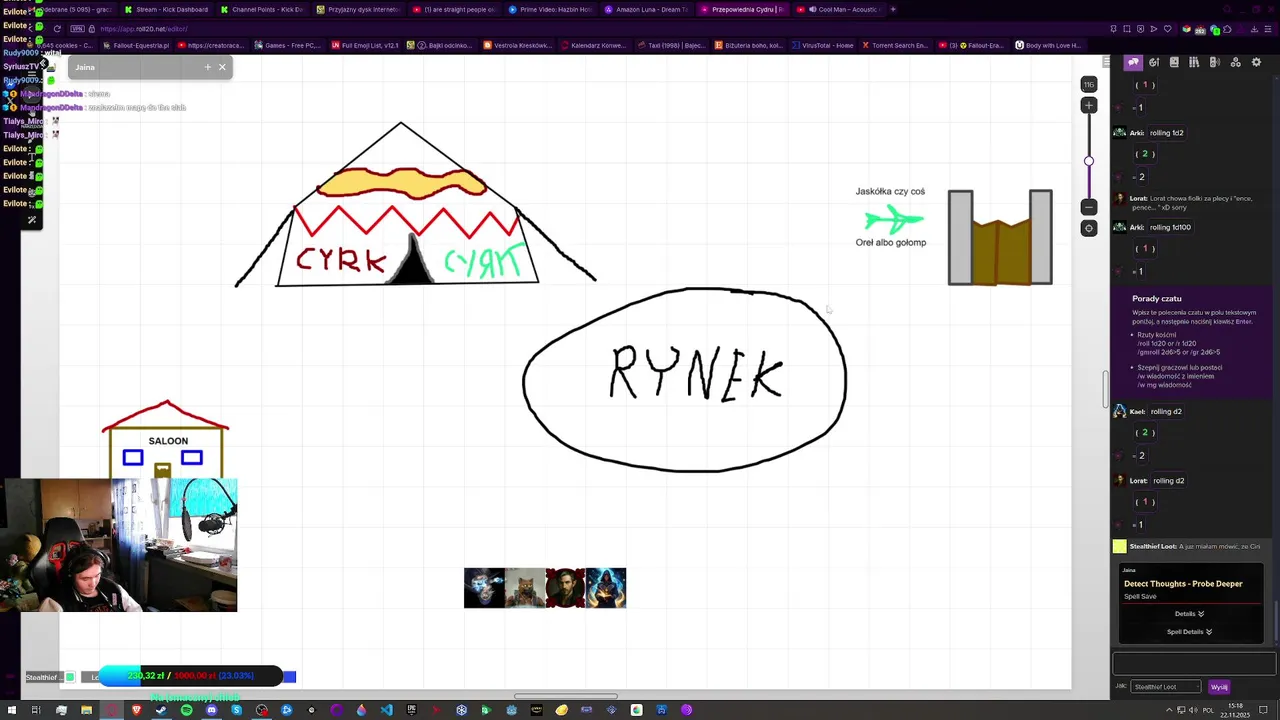
Task: Open a new browser tab
Action: [x=893, y=9]
